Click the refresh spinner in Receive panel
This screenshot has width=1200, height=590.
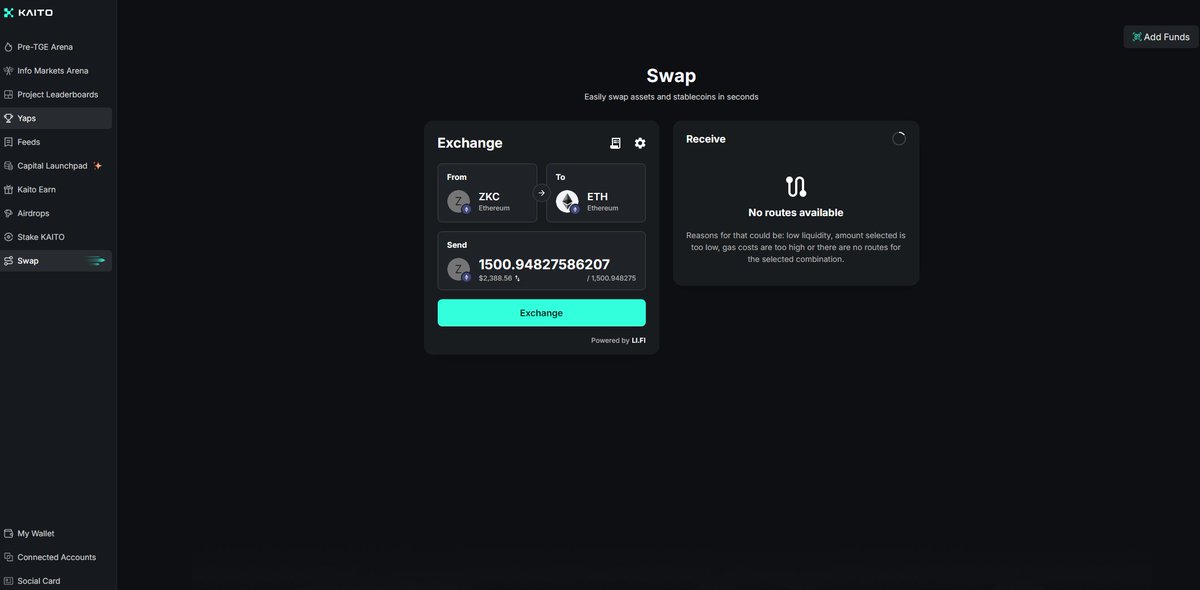click(899, 139)
